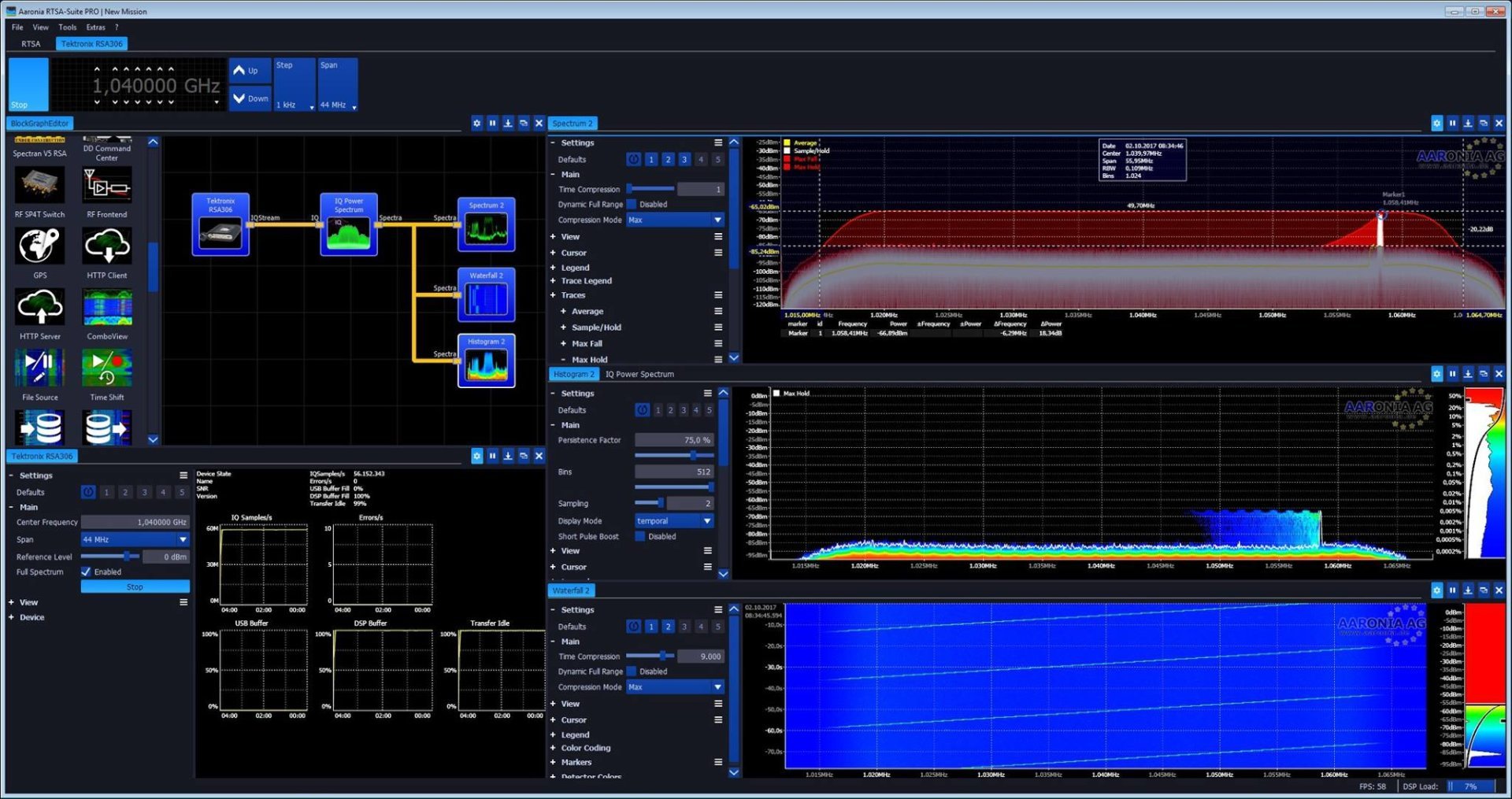Pick the HTTP Client block icon
The image size is (1512, 799).
(107, 246)
